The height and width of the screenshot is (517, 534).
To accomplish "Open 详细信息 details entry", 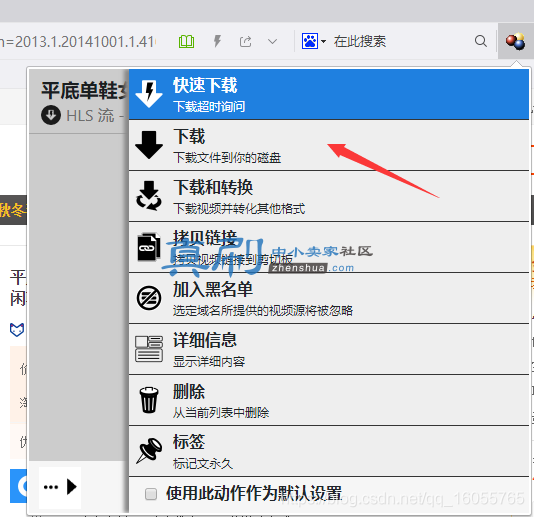I will coord(329,349).
